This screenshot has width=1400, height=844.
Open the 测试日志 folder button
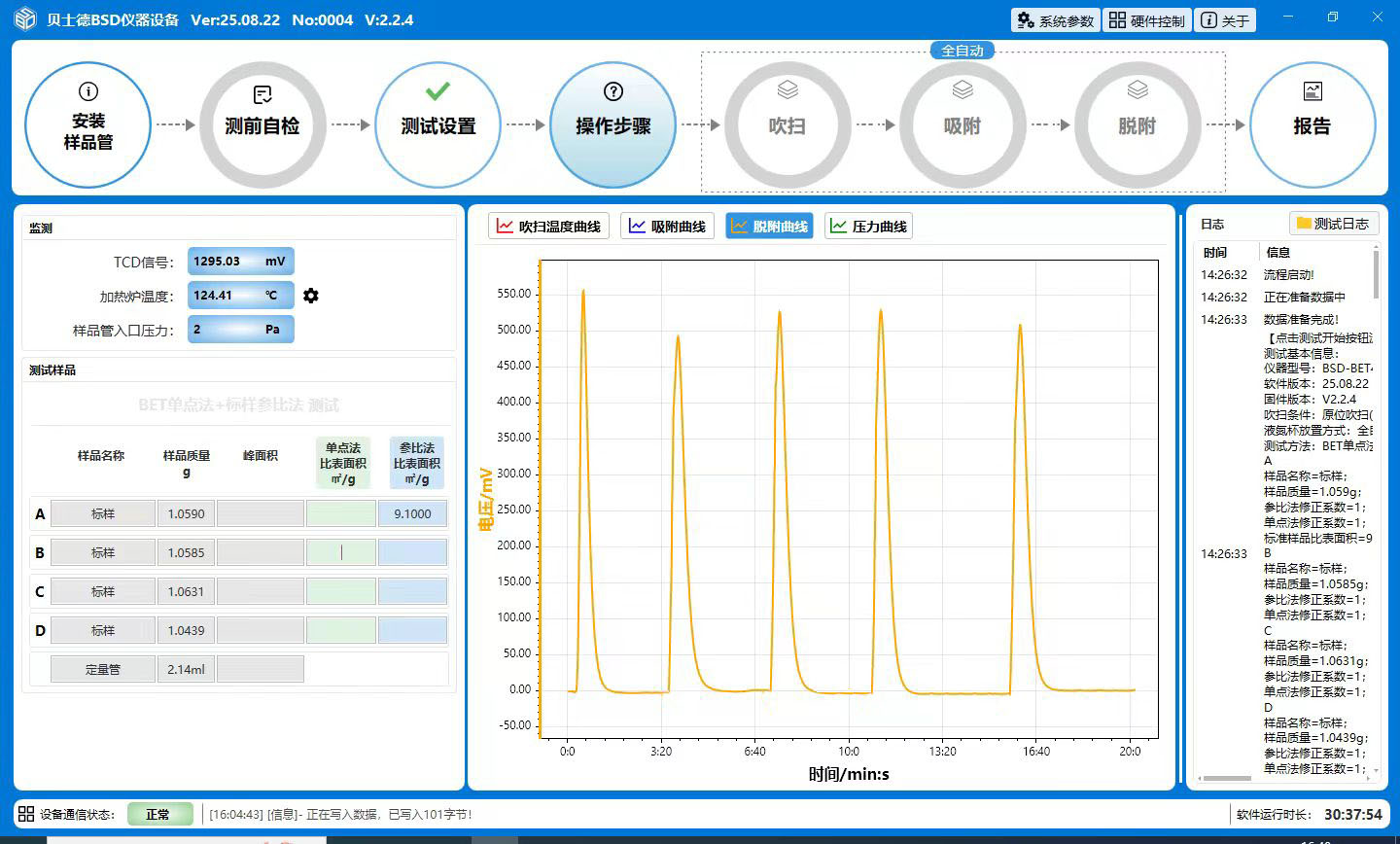pos(1332,224)
